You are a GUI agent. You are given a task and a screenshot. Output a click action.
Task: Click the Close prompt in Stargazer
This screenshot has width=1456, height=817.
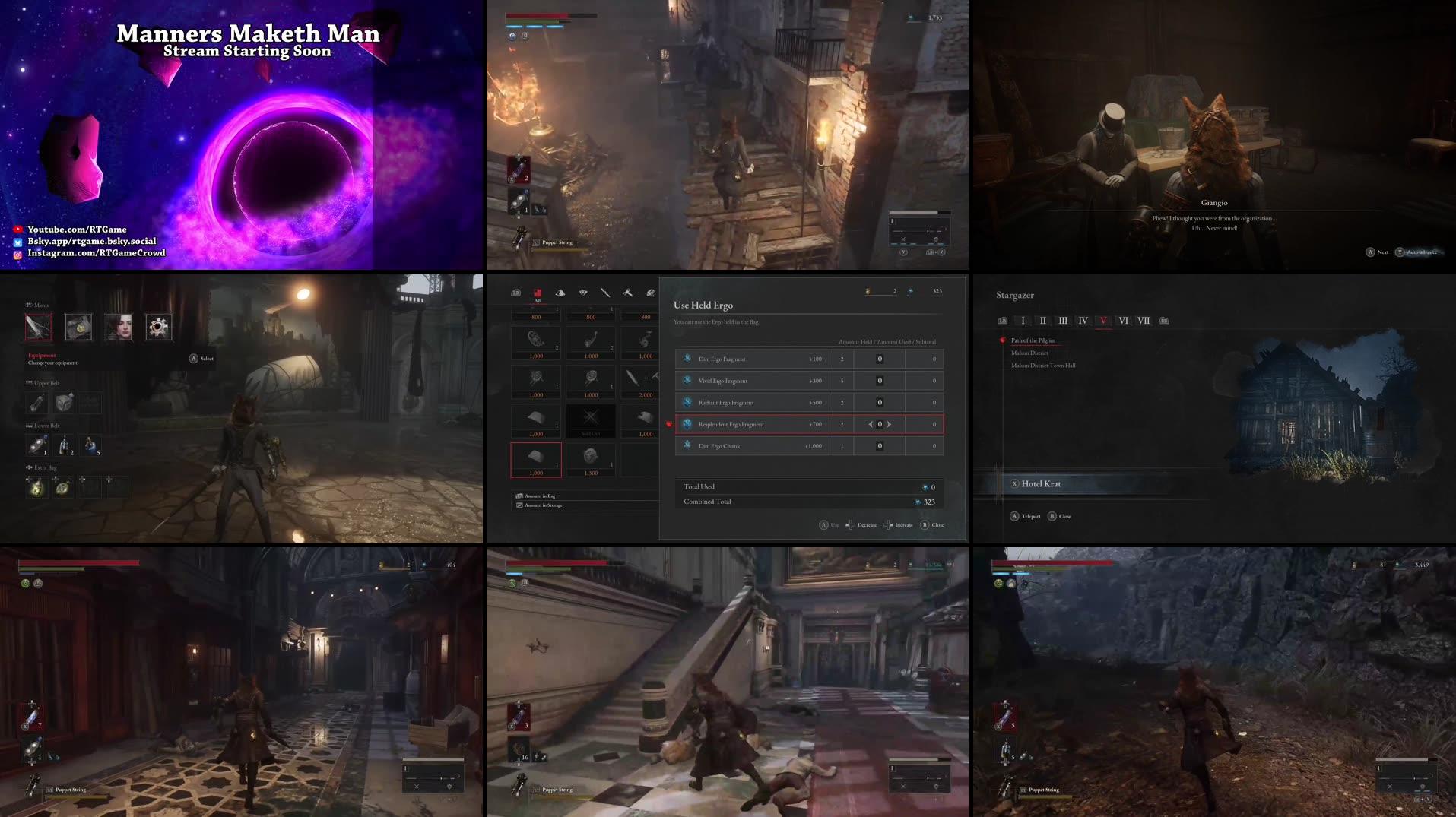point(1060,516)
